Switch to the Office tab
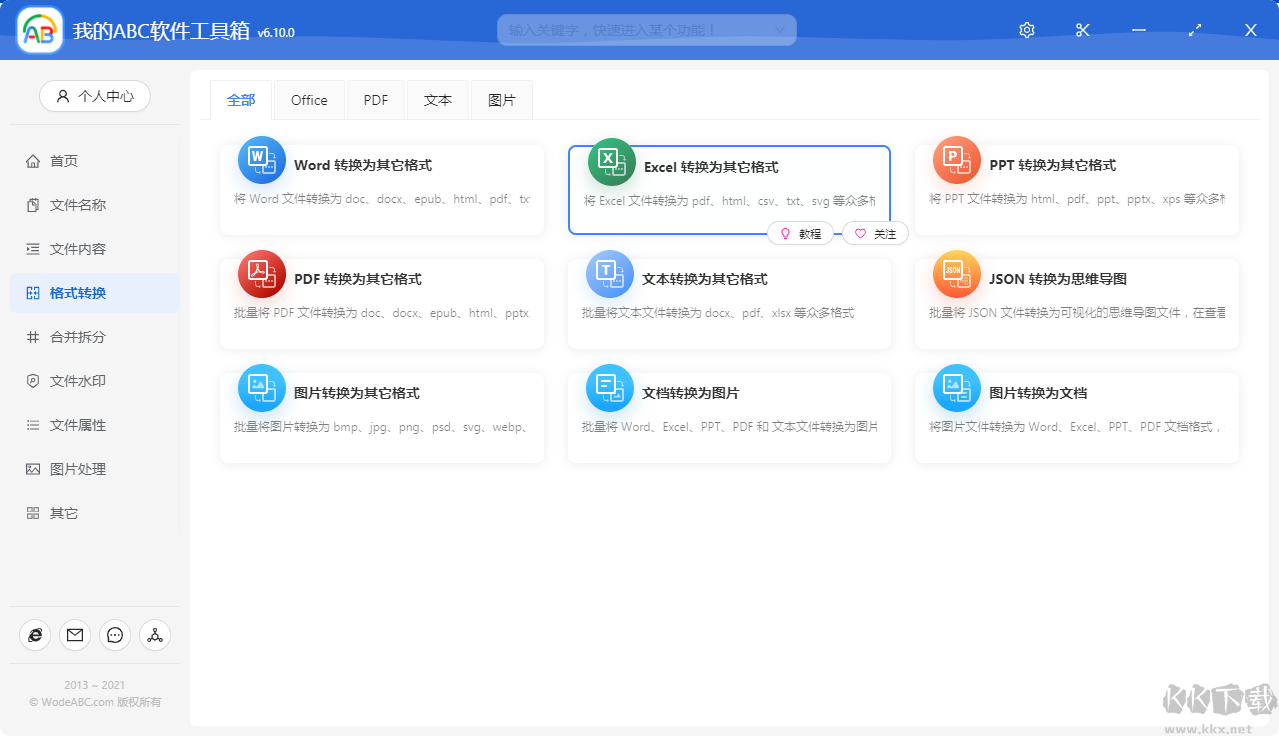The image size is (1279, 736). (308, 100)
